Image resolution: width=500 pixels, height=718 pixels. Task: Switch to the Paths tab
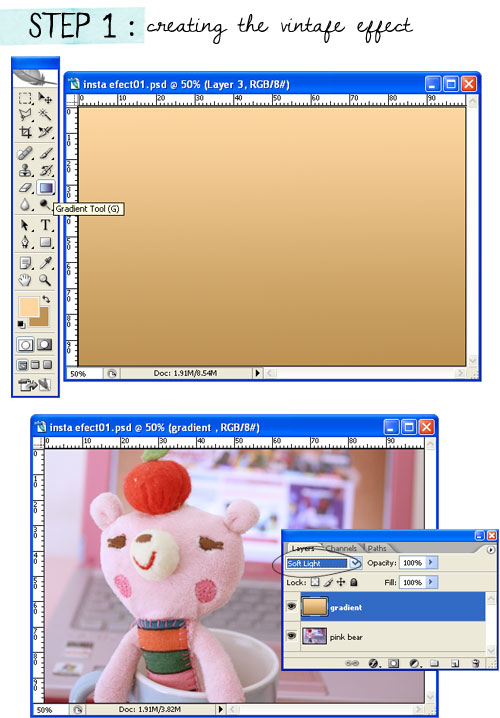pyautogui.click(x=377, y=548)
